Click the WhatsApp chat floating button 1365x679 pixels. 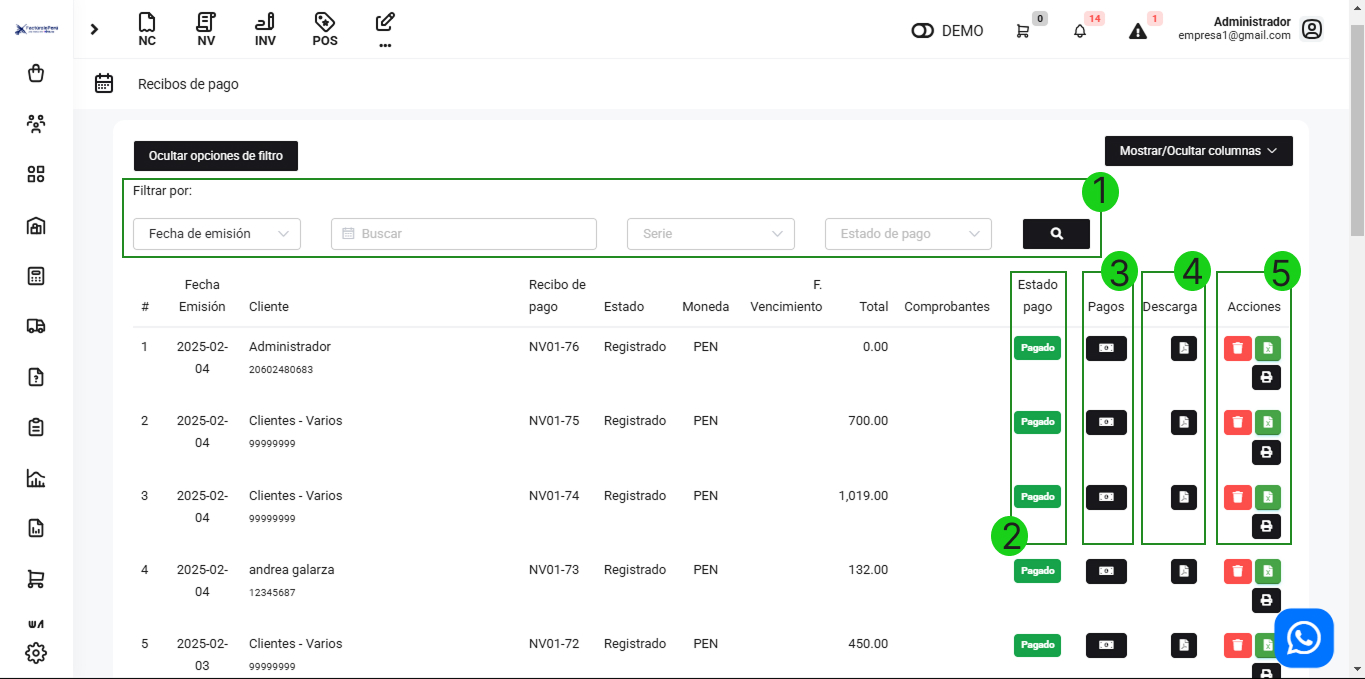click(x=1303, y=637)
